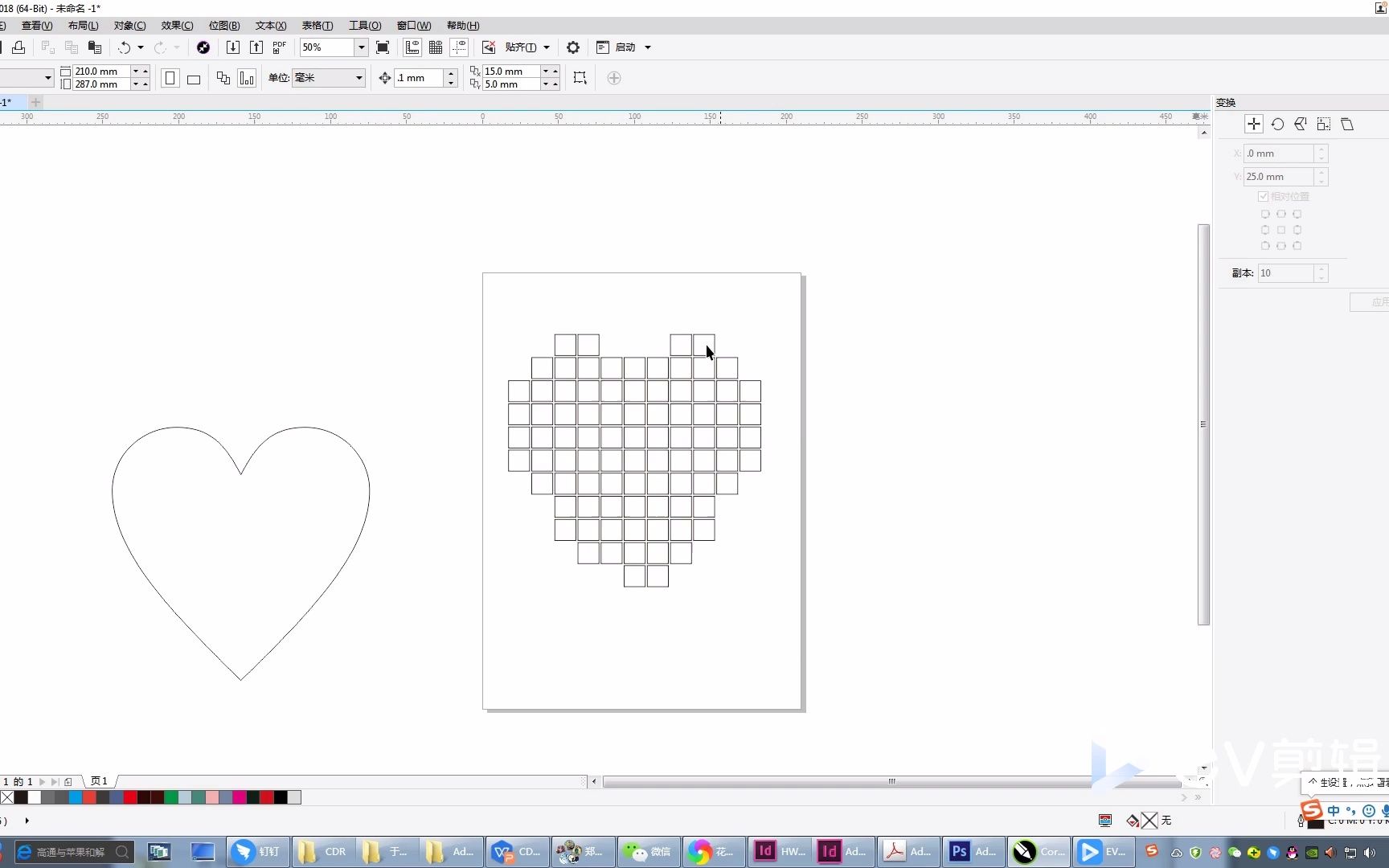Pick the magenta palette swatch

[240, 797]
